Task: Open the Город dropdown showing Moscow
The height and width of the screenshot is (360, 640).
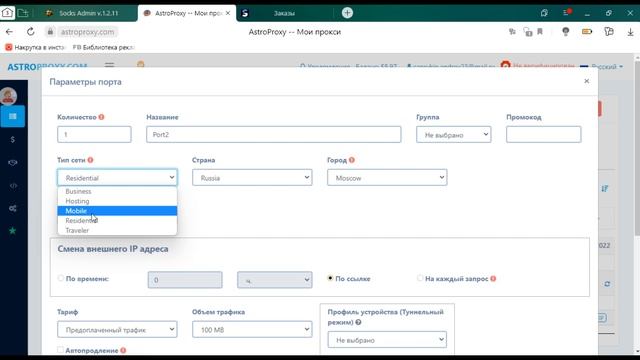Action: [x=387, y=178]
